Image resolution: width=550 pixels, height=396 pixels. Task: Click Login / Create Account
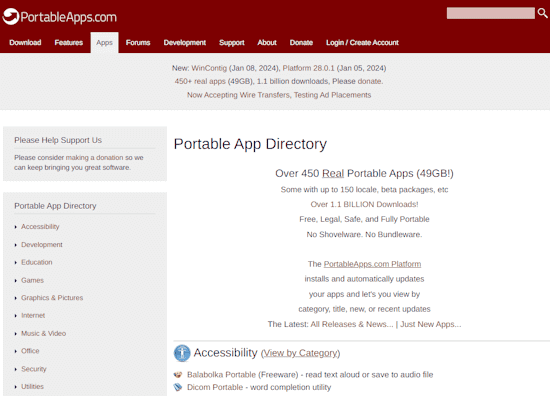[362, 42]
